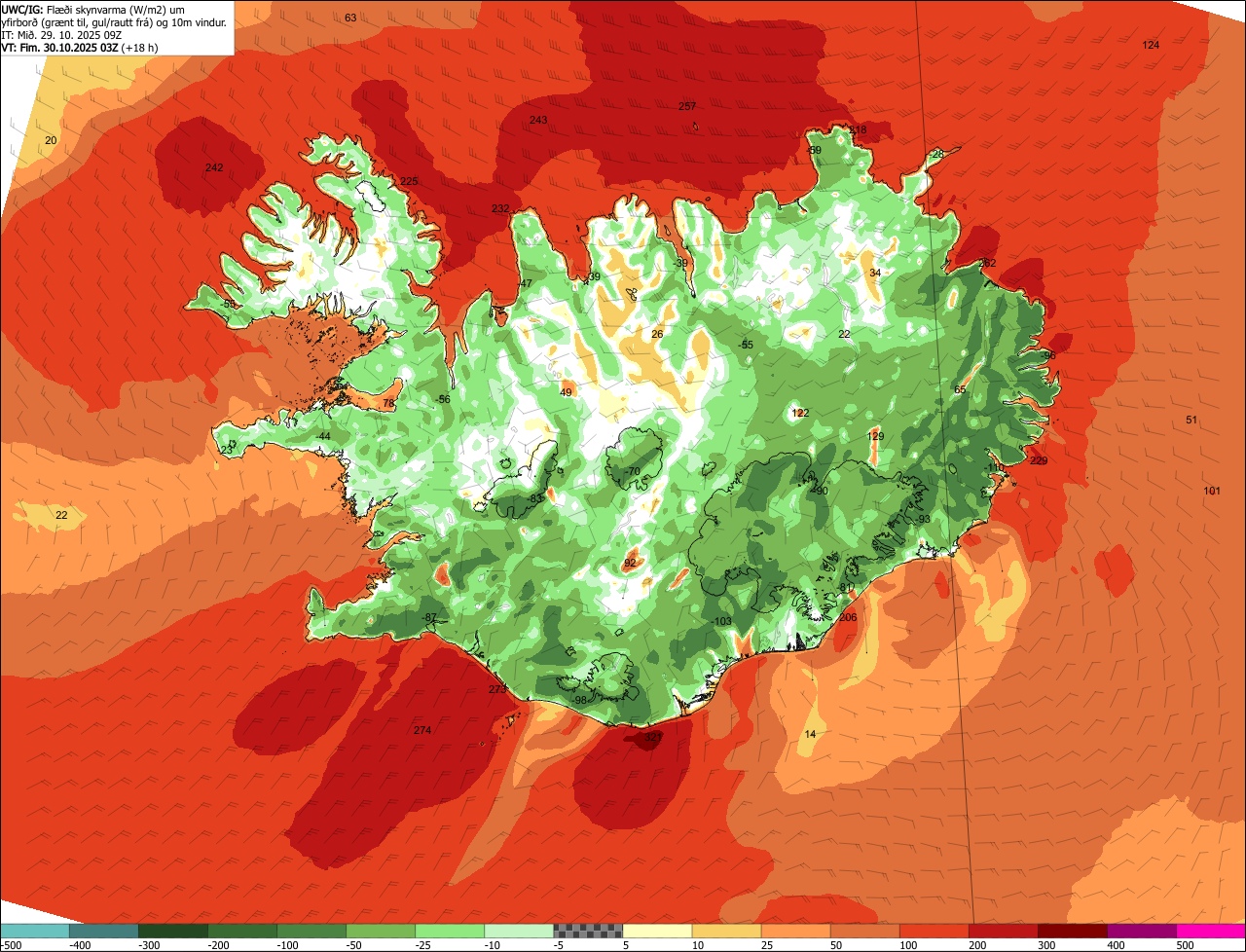Click the valid time 'VT: Fim. 30.10.2025 03Z (+18 h)'
The image size is (1246, 952).
(x=80, y=47)
